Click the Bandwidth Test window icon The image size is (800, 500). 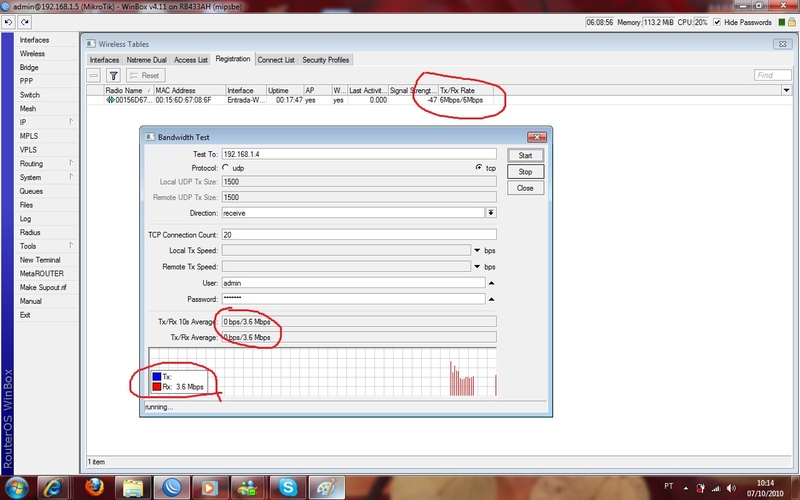150,137
